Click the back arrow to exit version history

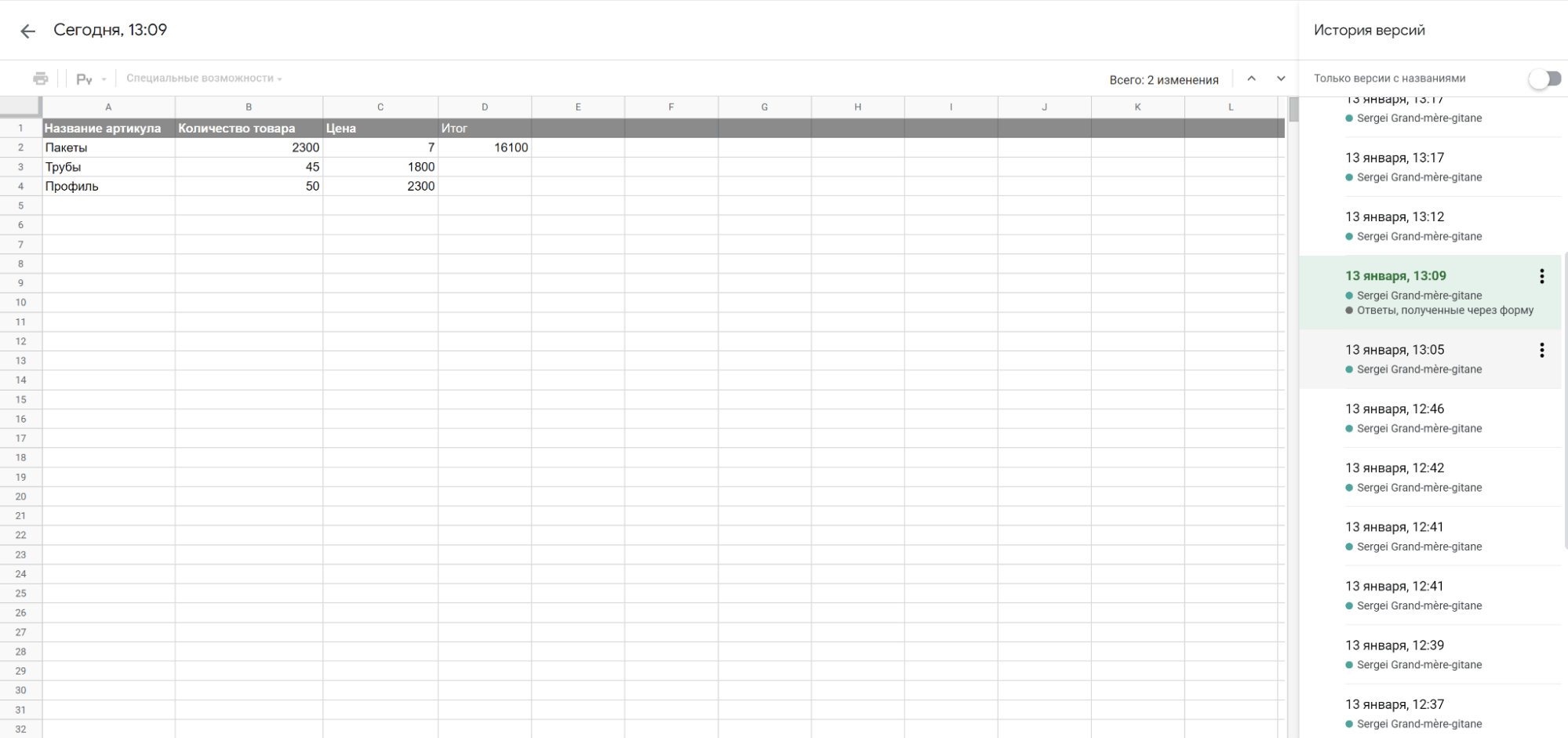(x=28, y=31)
